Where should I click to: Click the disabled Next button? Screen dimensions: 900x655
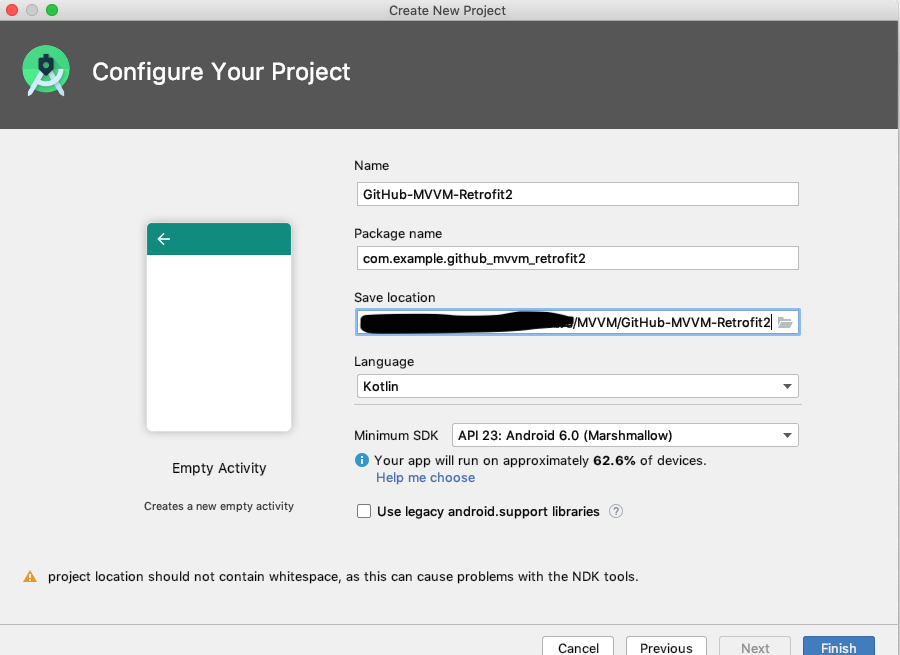click(755, 648)
